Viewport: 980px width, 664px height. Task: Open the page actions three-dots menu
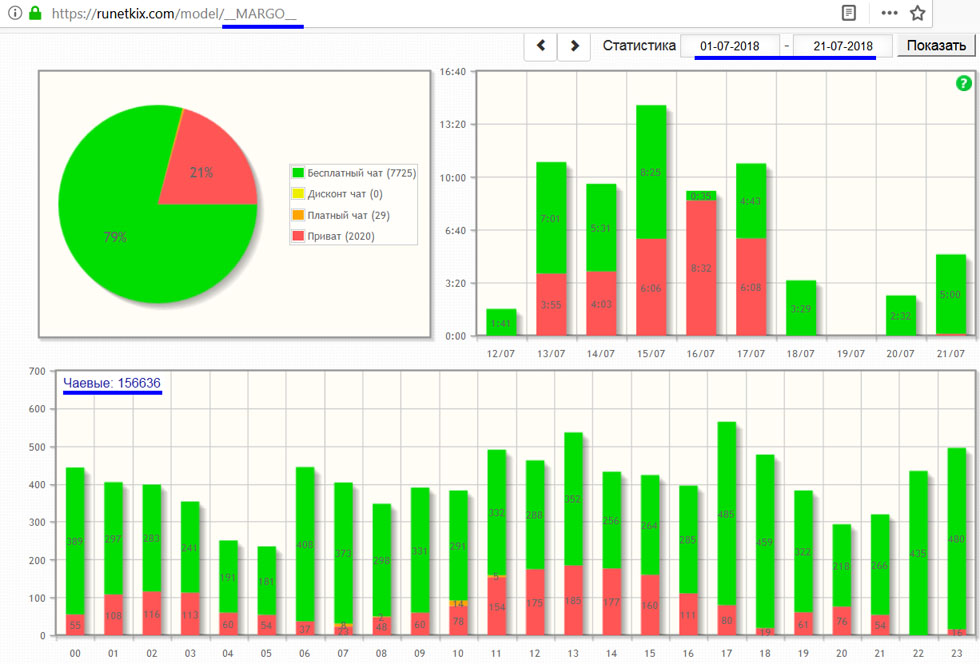889,14
